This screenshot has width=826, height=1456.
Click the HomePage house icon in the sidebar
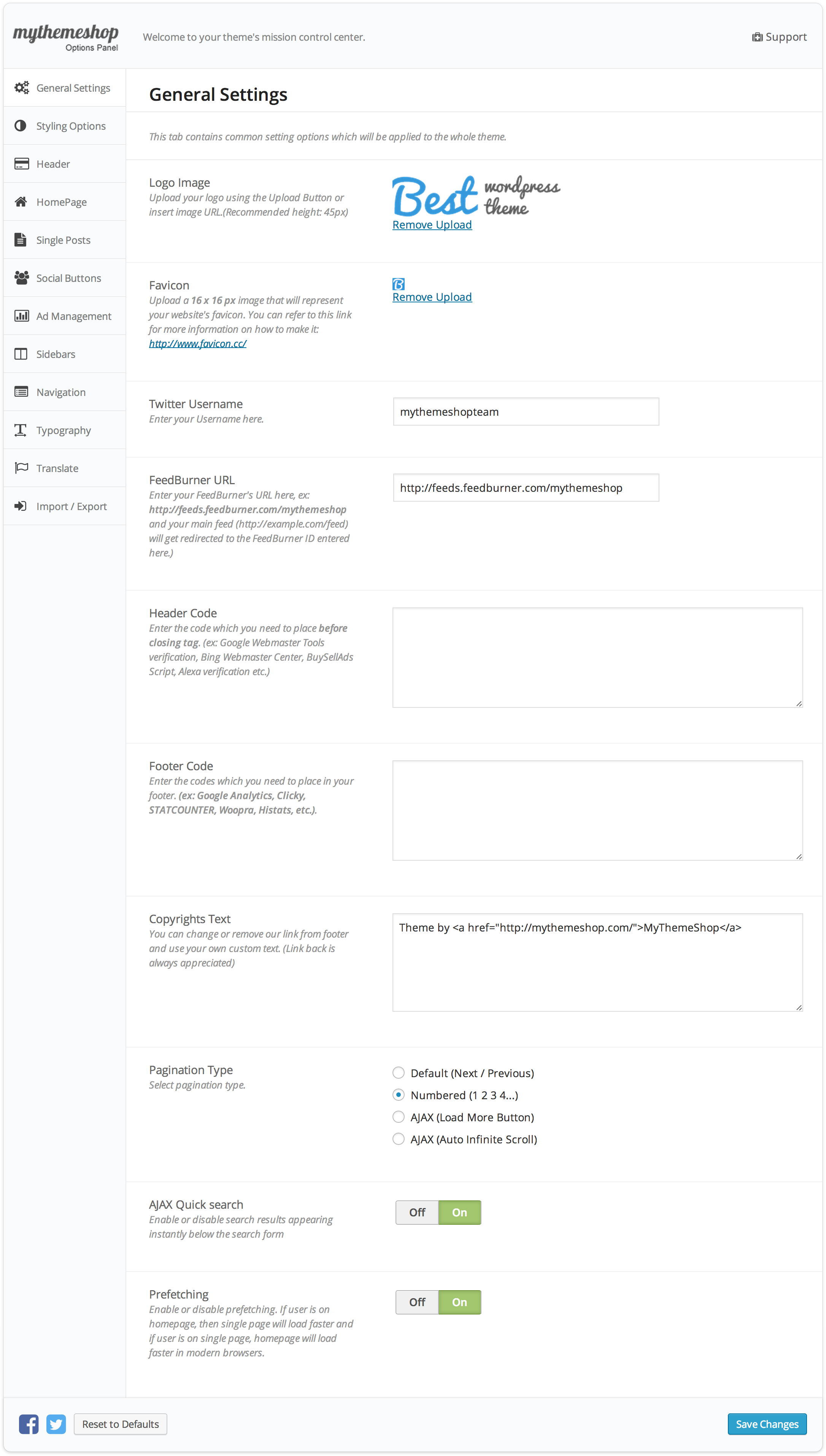pyautogui.click(x=21, y=202)
